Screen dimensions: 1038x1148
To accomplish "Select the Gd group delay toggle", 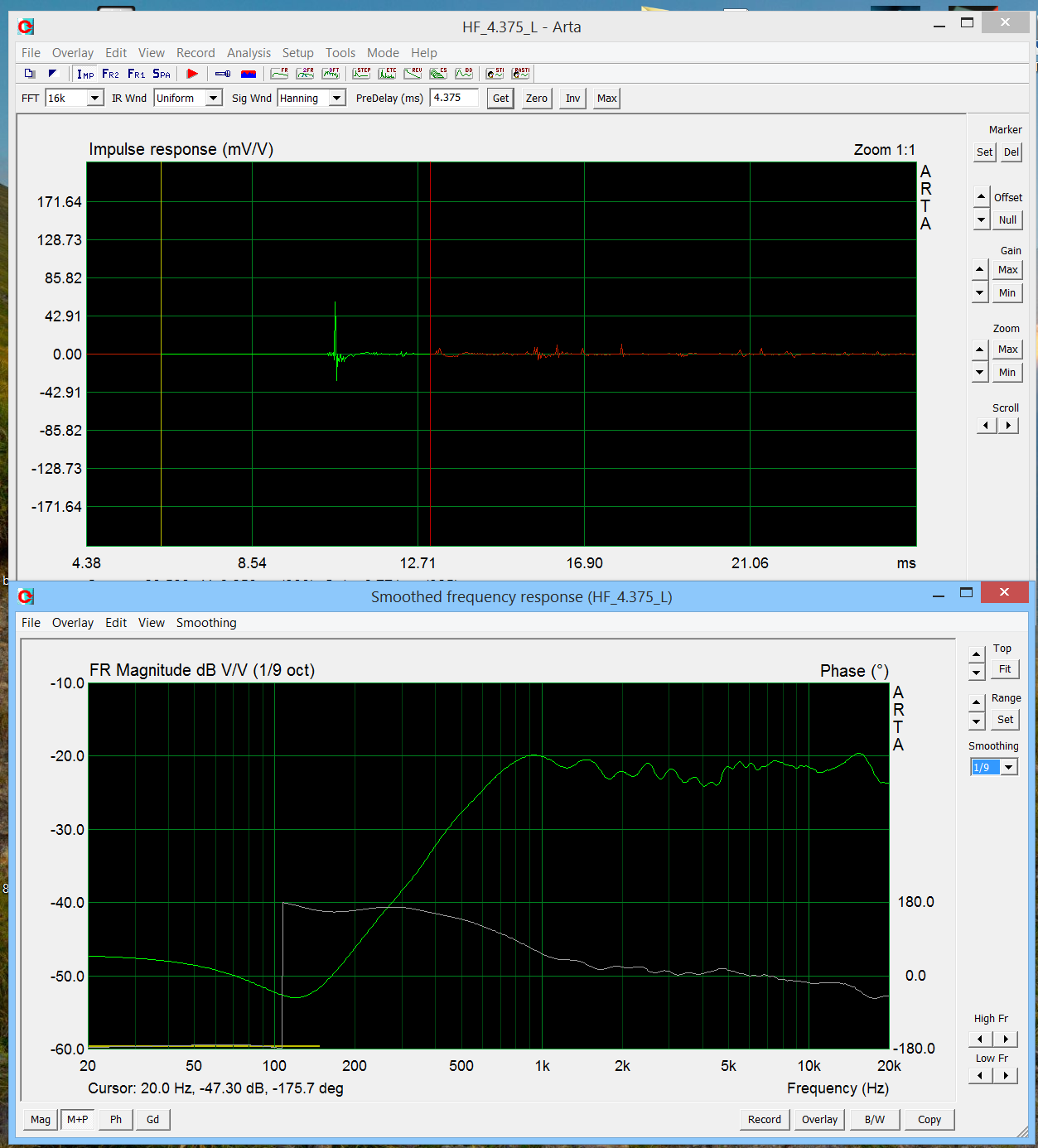I will (x=153, y=1120).
